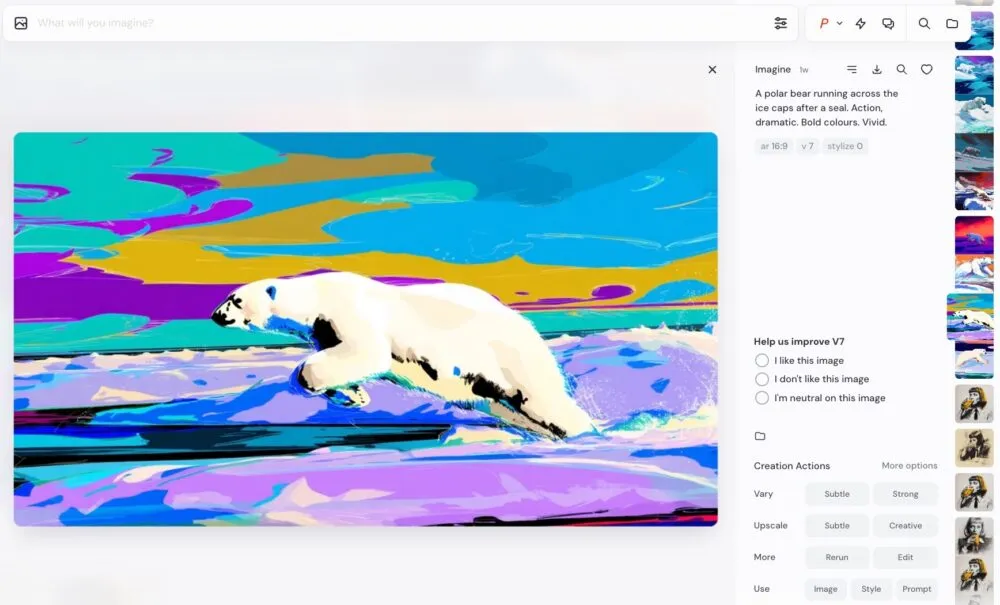Like the image with the heart icon

tap(927, 70)
